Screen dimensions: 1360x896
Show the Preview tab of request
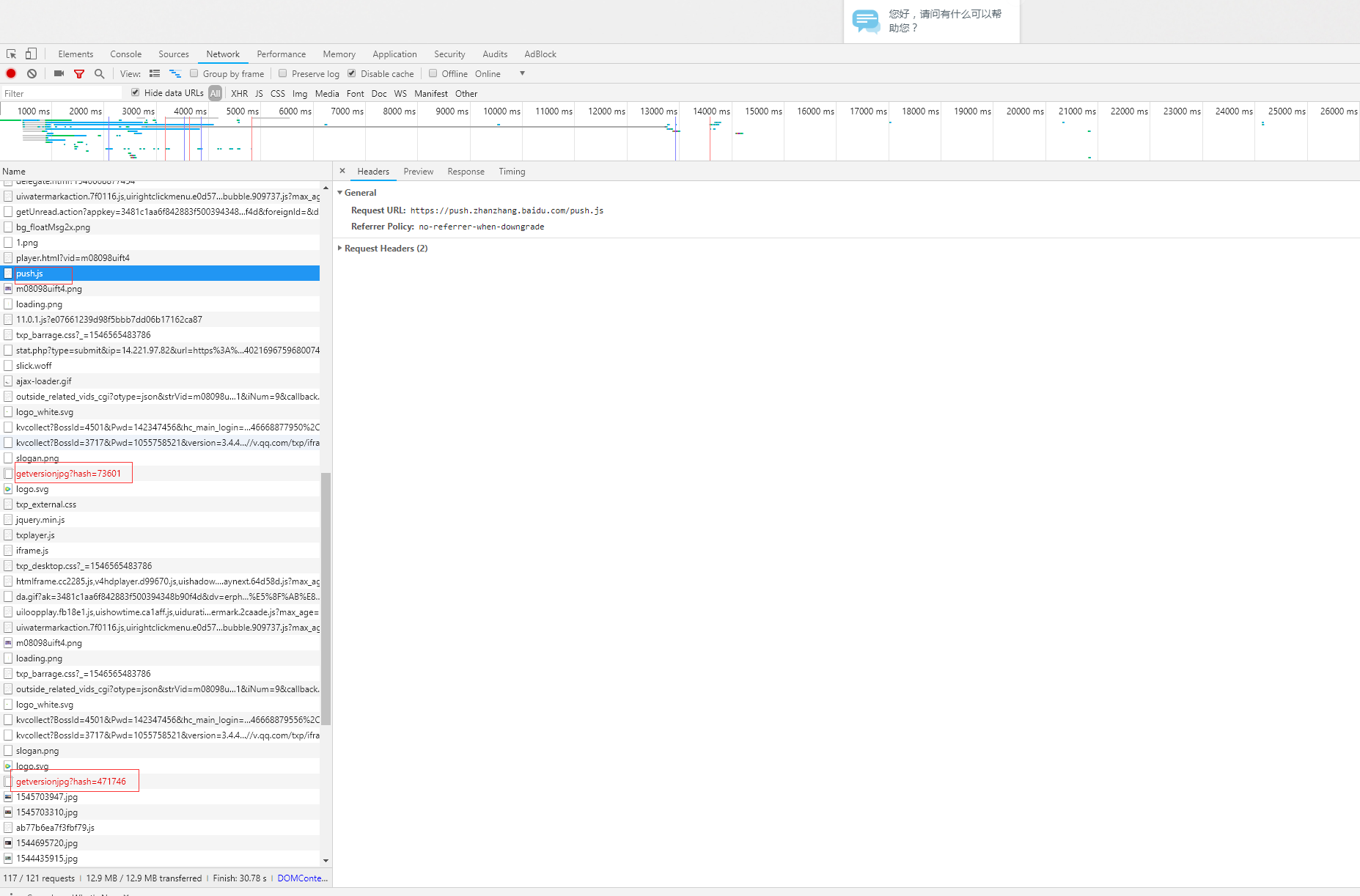(419, 172)
